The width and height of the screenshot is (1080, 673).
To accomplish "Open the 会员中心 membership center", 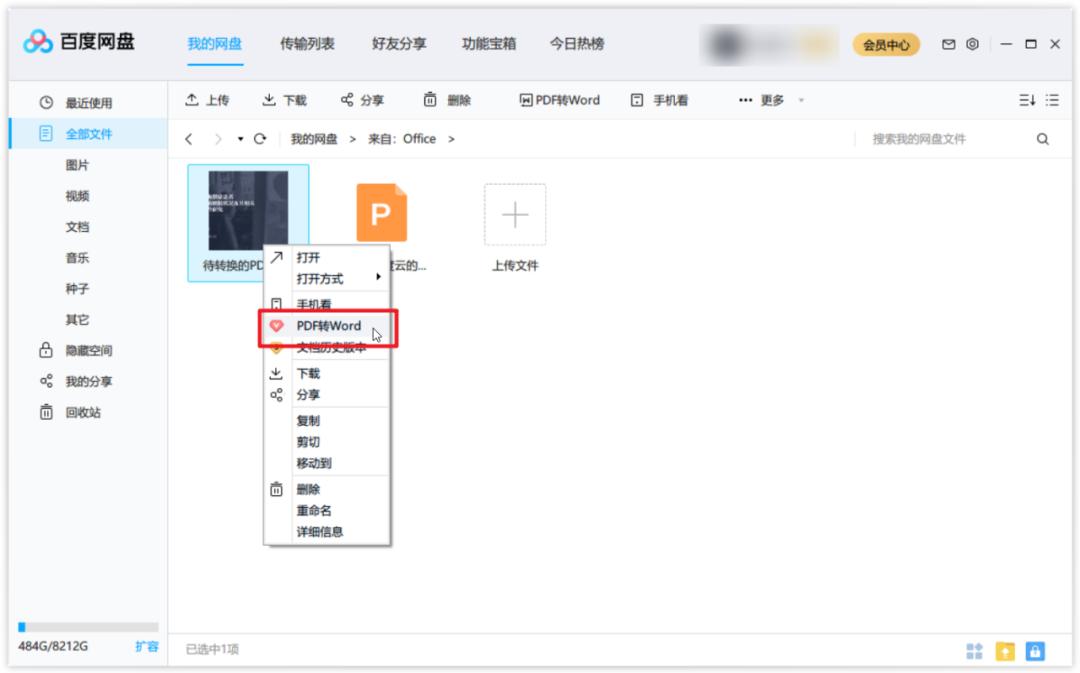I will point(888,44).
